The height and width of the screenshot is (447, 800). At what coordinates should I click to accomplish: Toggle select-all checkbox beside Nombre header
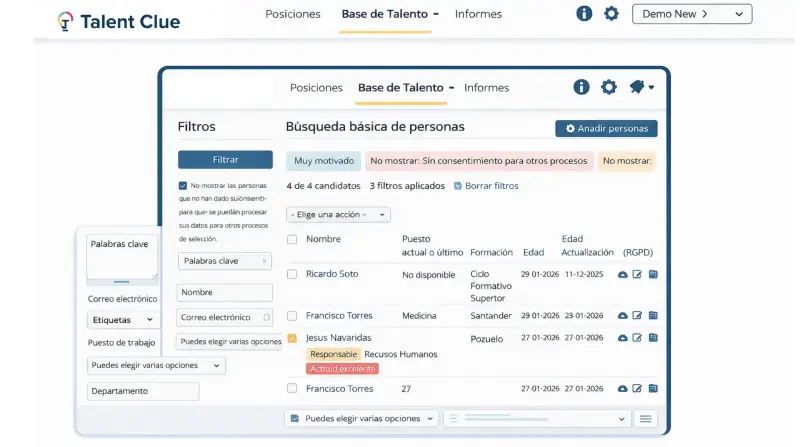pos(292,239)
